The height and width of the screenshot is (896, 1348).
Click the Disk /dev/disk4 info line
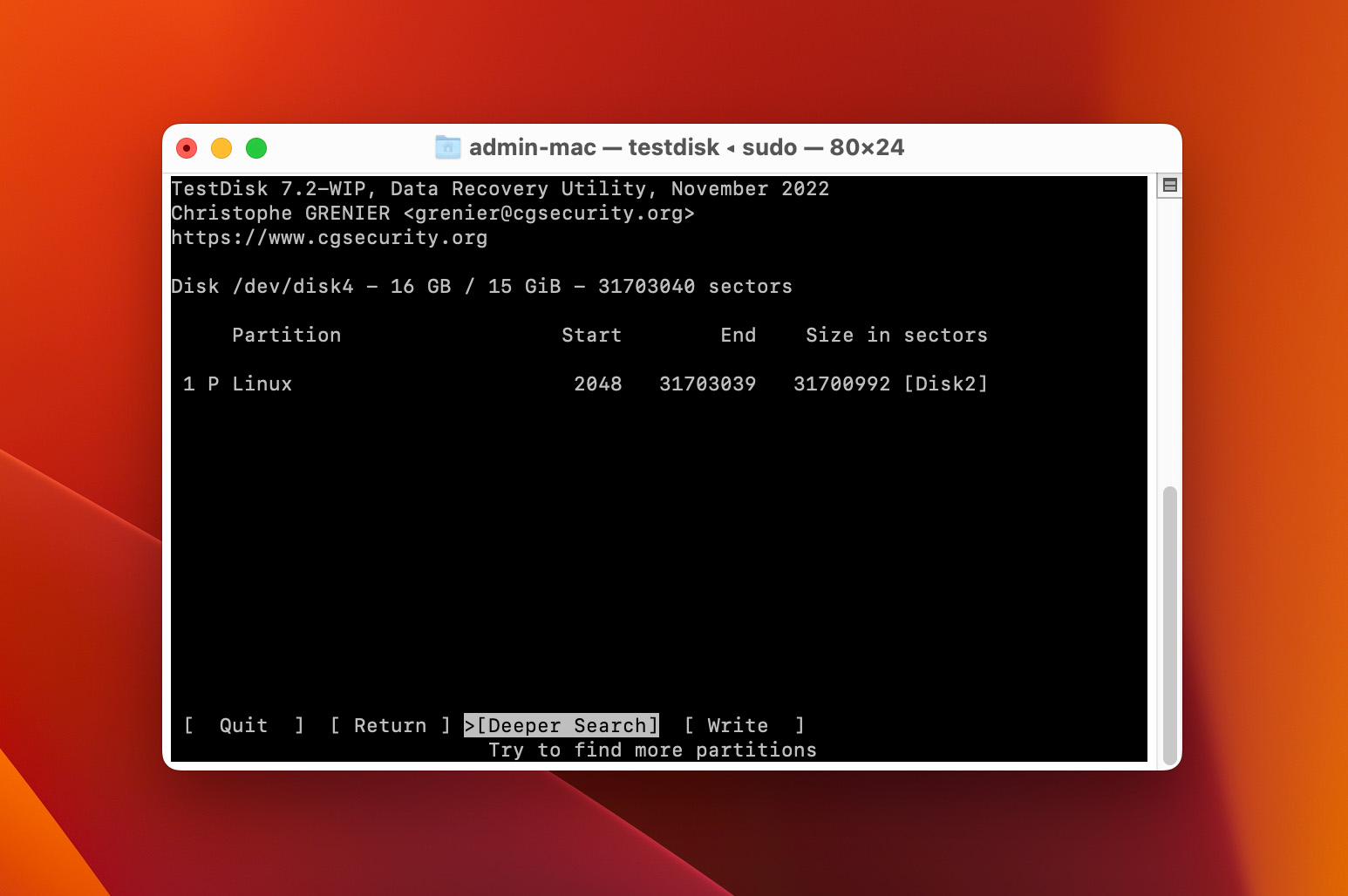point(482,287)
